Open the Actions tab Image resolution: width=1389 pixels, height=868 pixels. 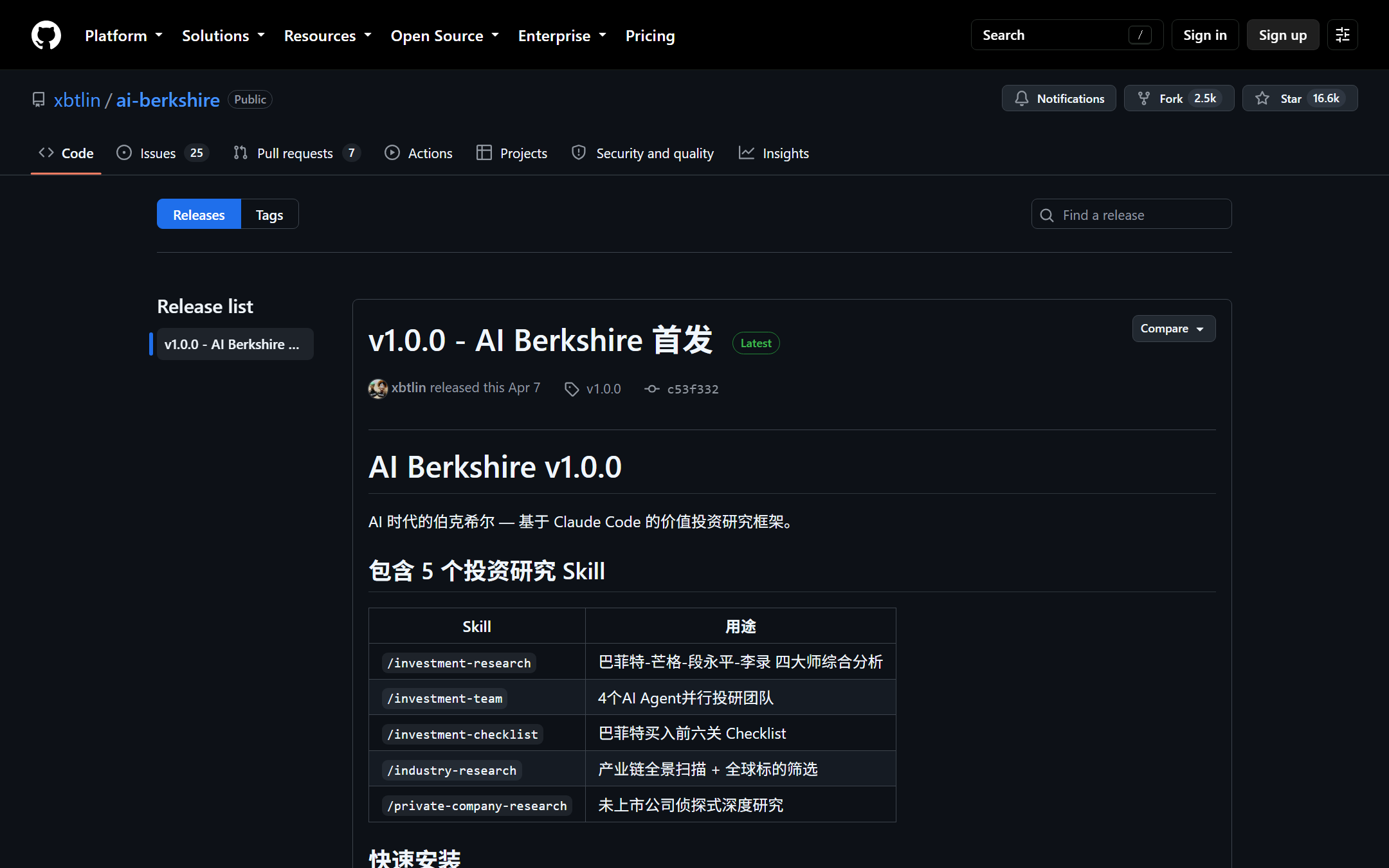419,153
